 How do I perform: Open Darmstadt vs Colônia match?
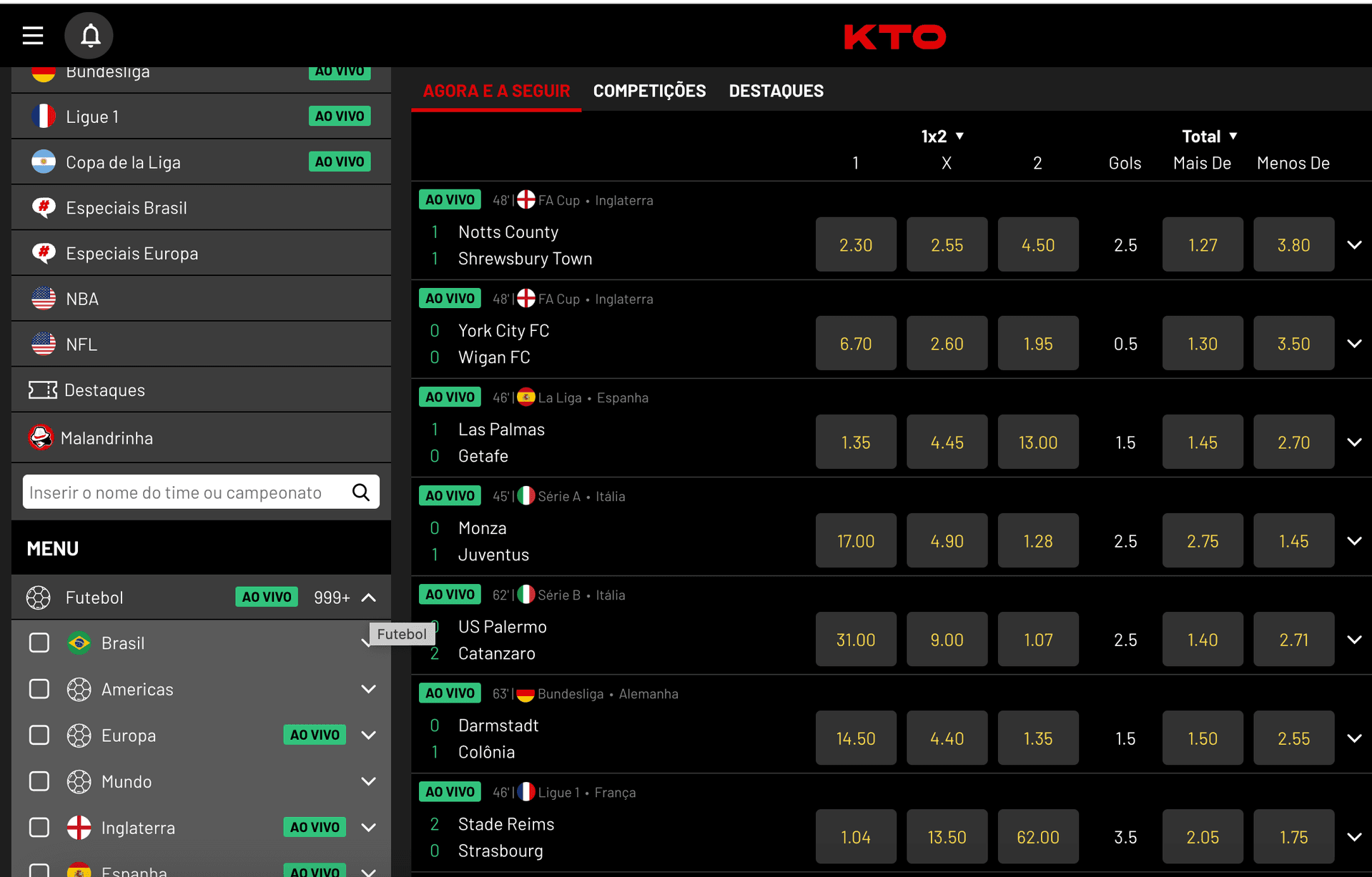(x=498, y=738)
